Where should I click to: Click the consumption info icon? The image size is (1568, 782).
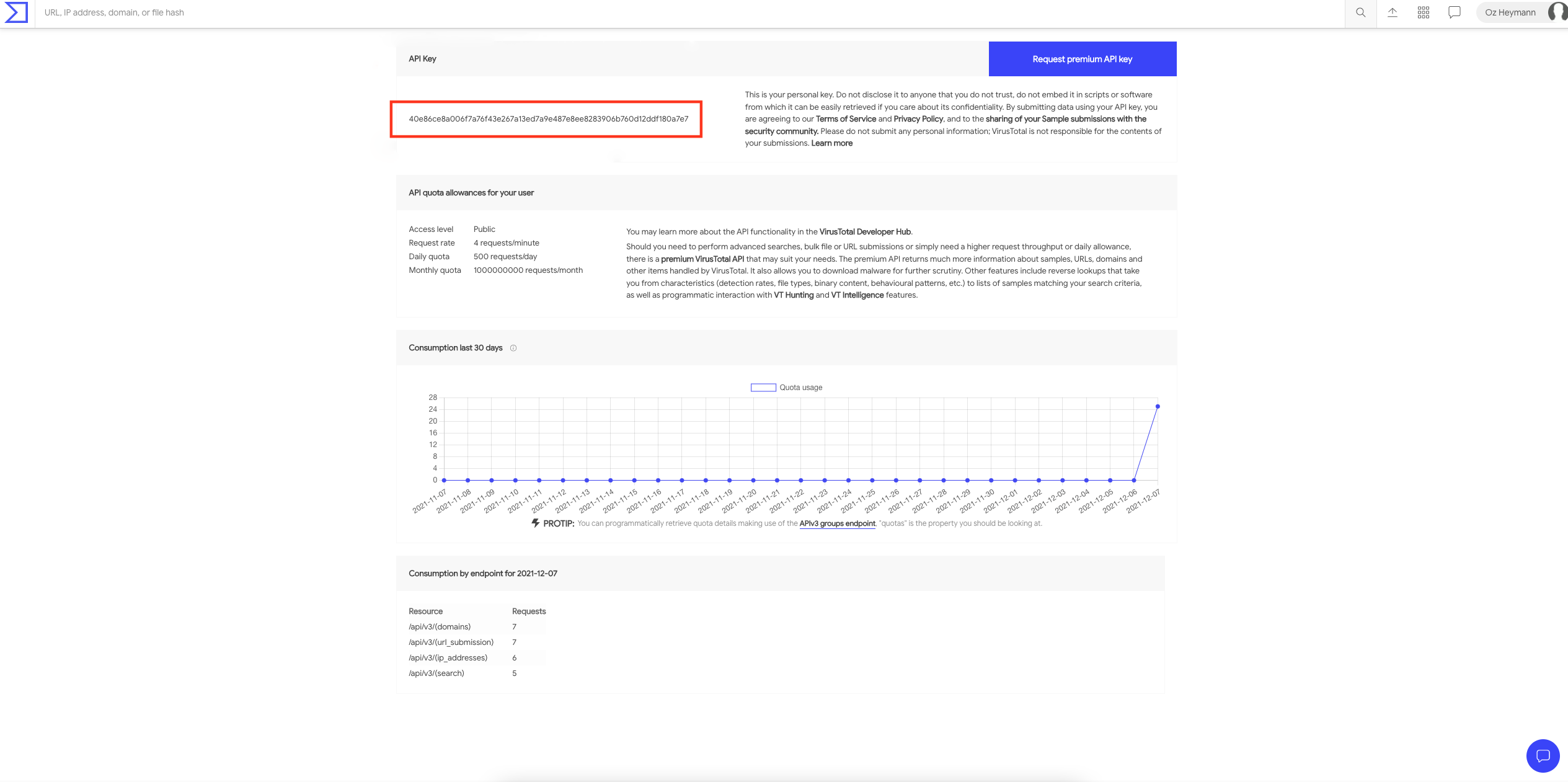click(x=513, y=348)
